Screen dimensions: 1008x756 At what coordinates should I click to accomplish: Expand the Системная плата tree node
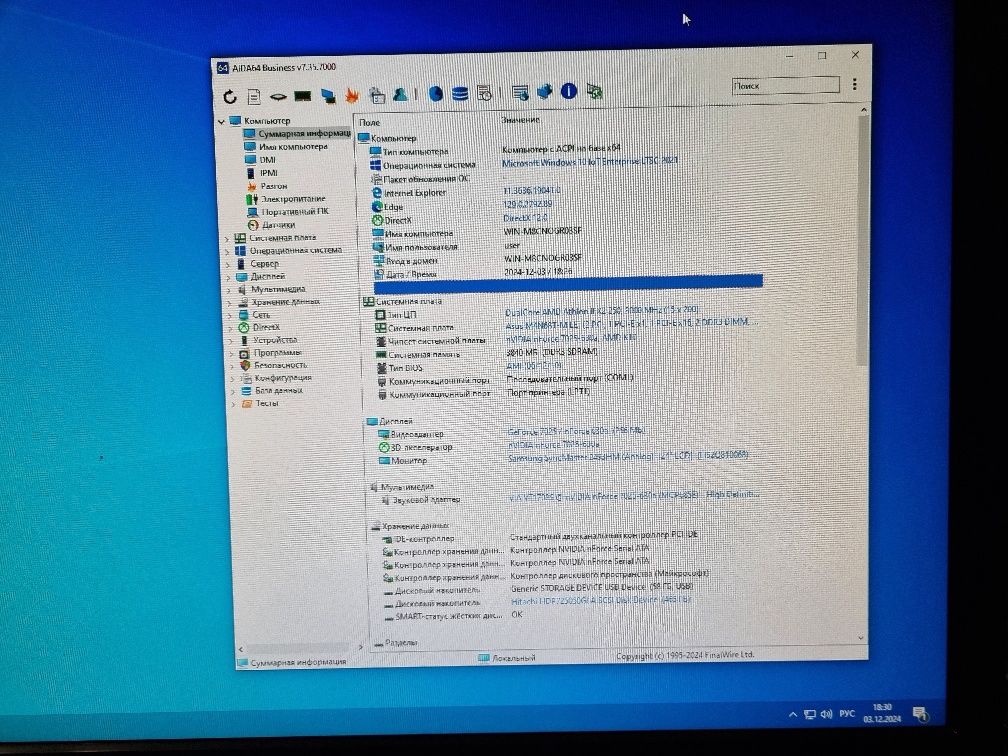click(x=227, y=238)
